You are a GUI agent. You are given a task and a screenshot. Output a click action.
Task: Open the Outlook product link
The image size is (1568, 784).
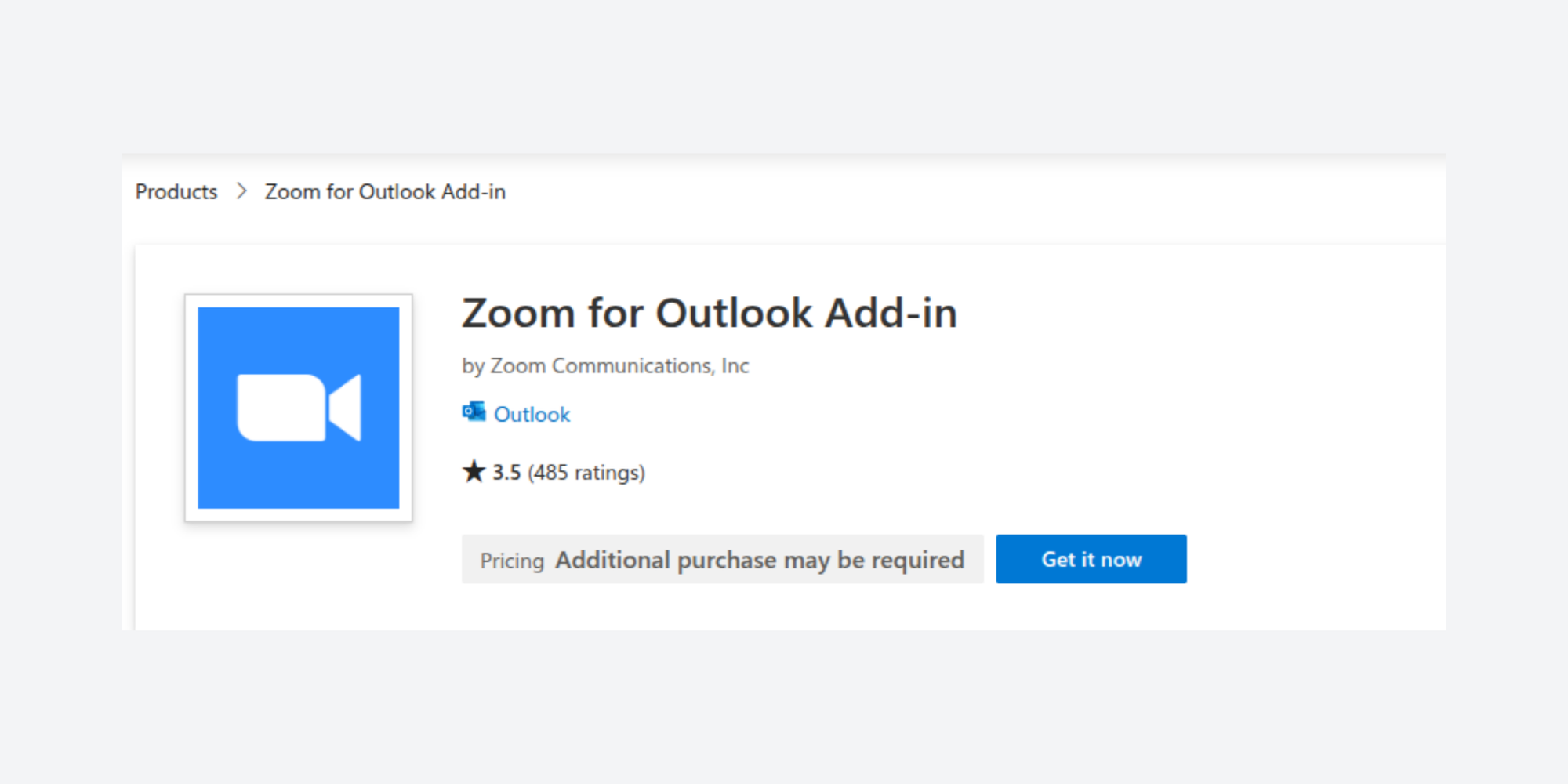tap(532, 414)
